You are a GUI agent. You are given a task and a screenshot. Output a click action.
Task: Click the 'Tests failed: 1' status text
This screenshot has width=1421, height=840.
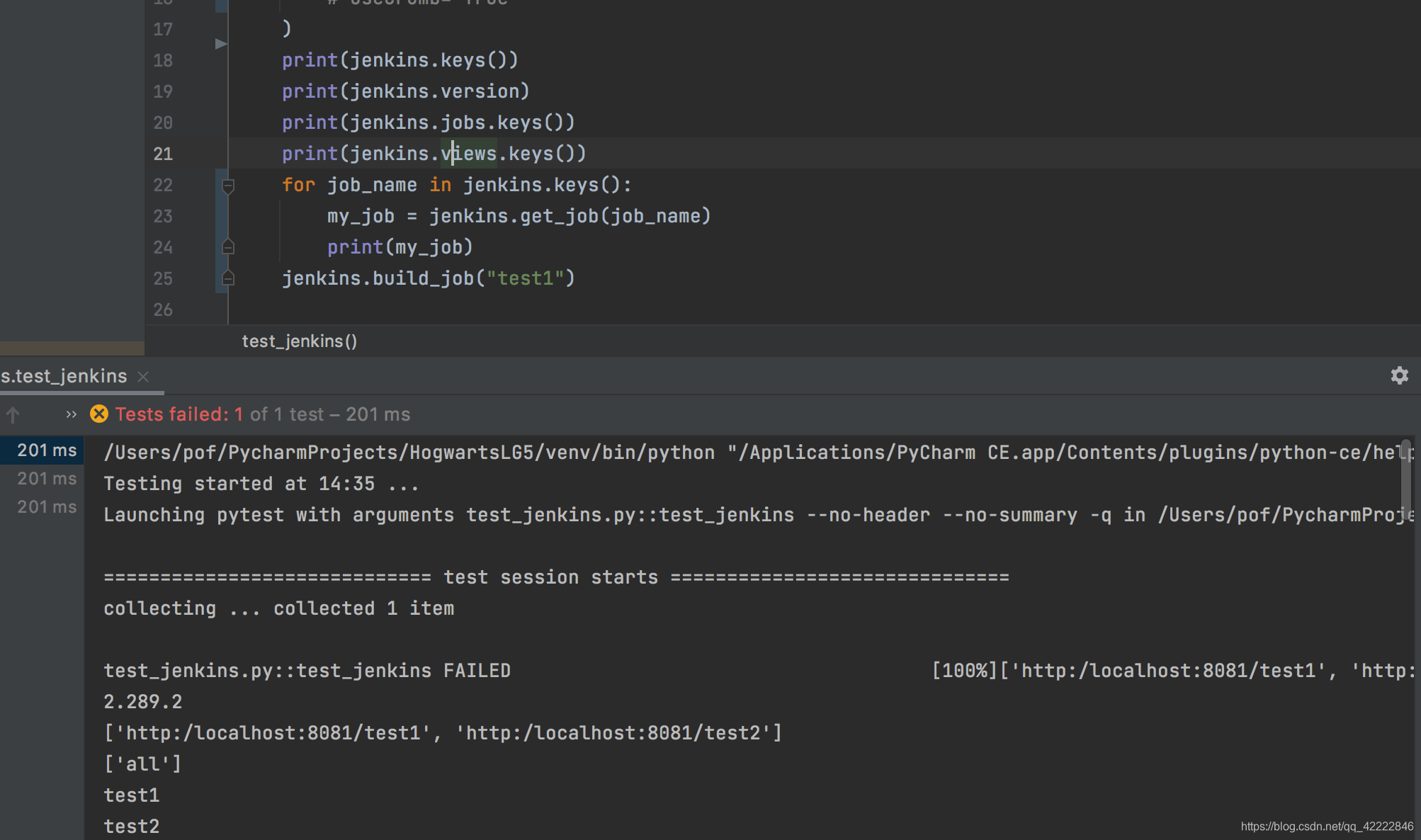coord(179,414)
